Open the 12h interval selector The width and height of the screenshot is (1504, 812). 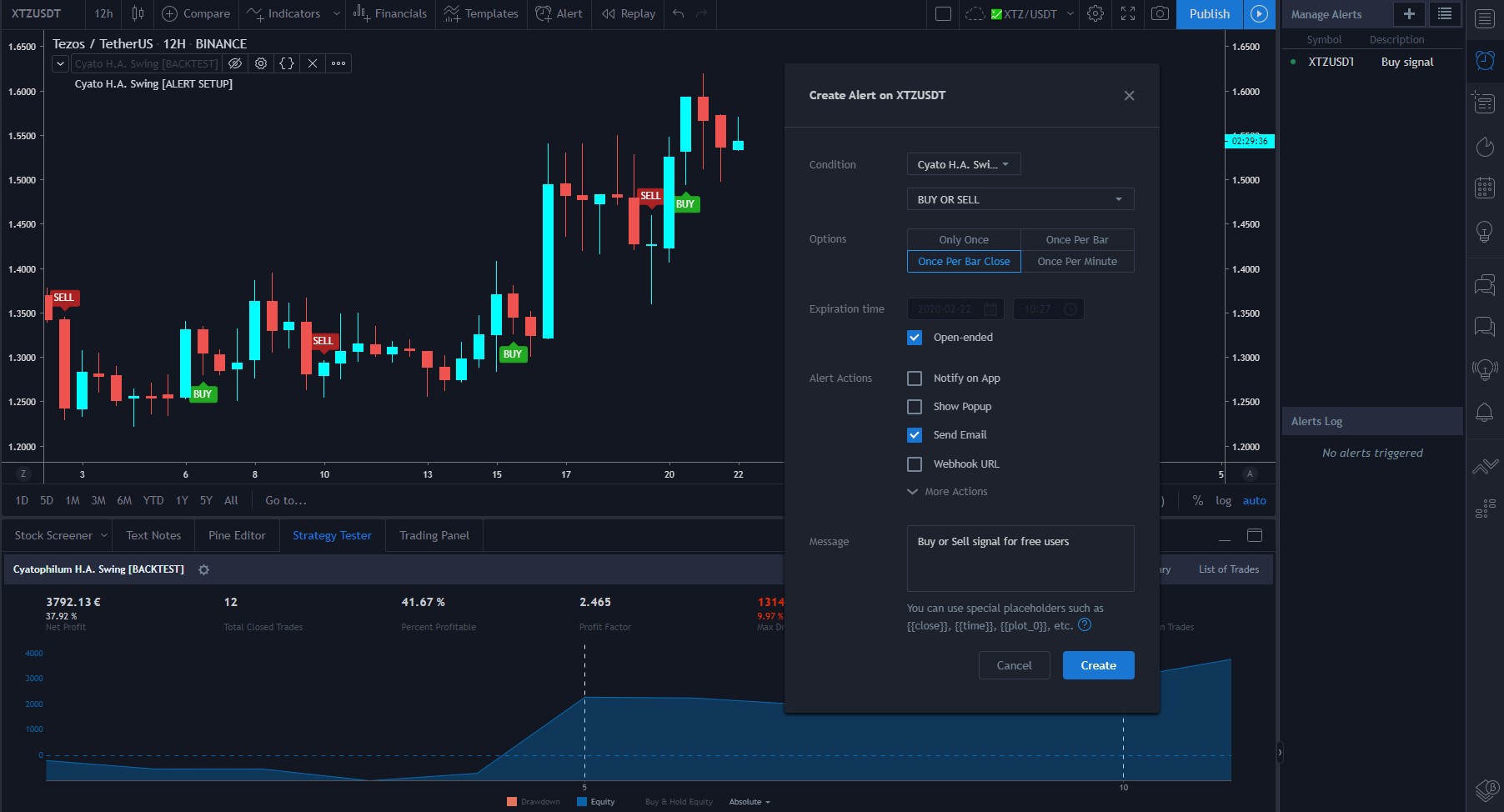(103, 13)
